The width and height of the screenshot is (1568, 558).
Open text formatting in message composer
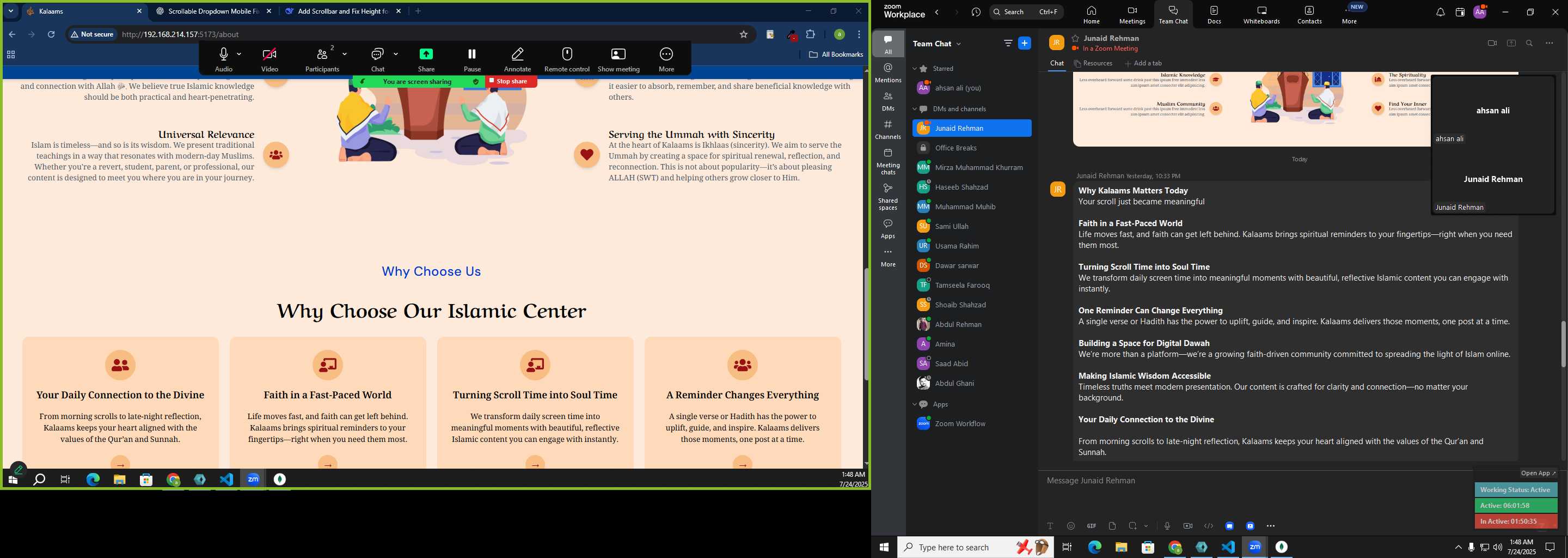1050,526
